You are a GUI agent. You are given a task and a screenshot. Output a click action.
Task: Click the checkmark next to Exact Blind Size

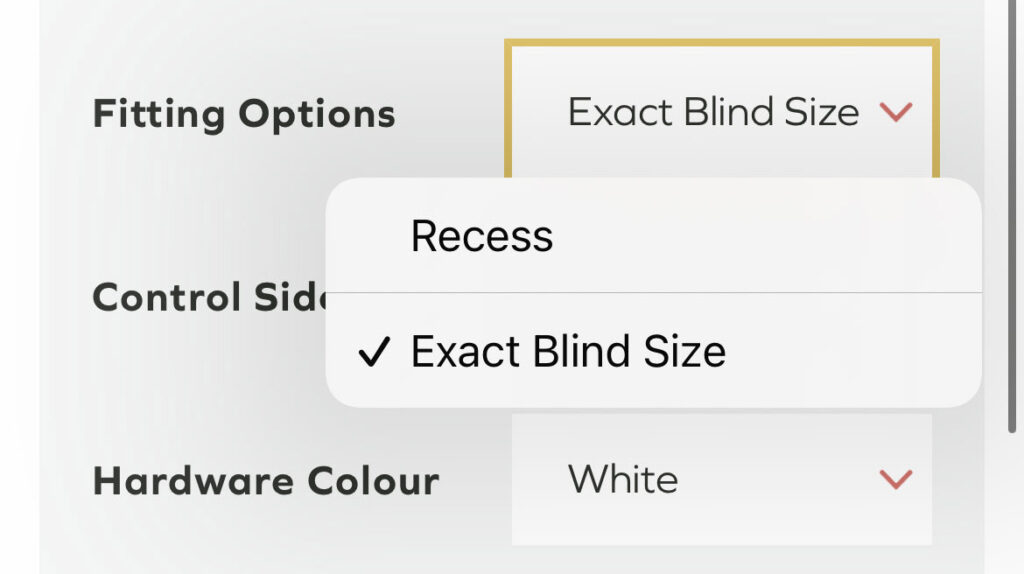373,352
